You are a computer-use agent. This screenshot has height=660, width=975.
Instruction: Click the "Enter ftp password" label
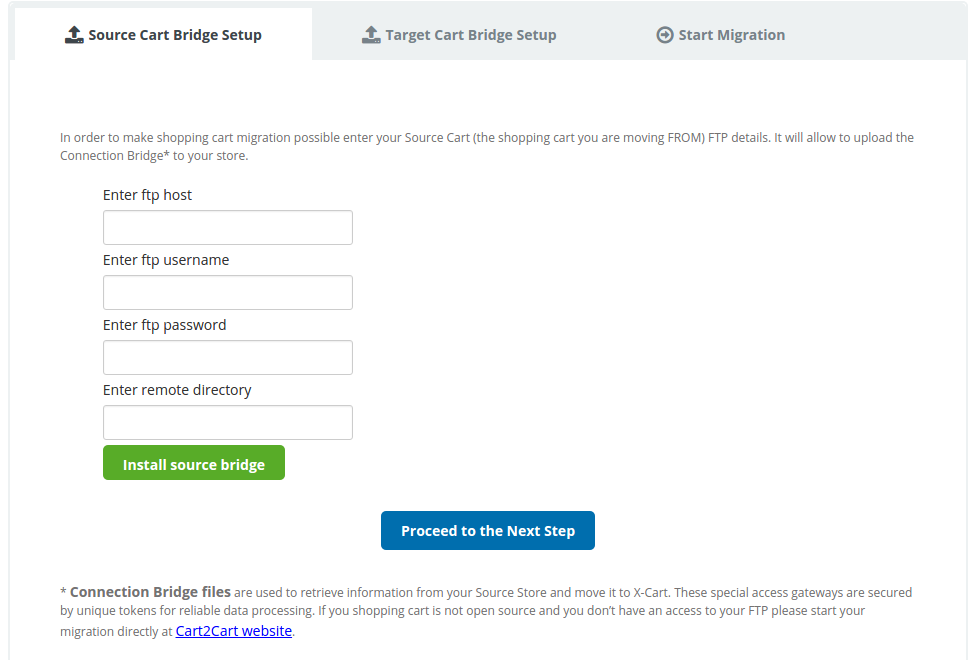[164, 325]
